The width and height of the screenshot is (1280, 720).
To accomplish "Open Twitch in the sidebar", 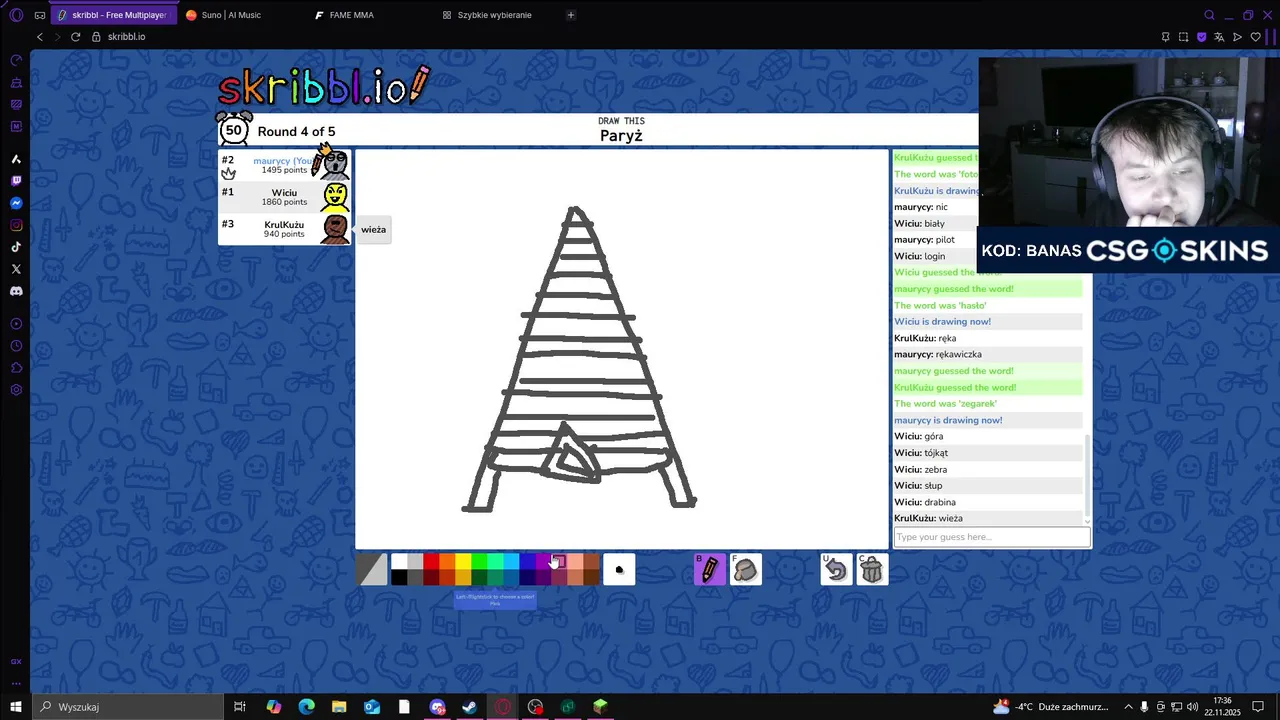I will point(16,181).
